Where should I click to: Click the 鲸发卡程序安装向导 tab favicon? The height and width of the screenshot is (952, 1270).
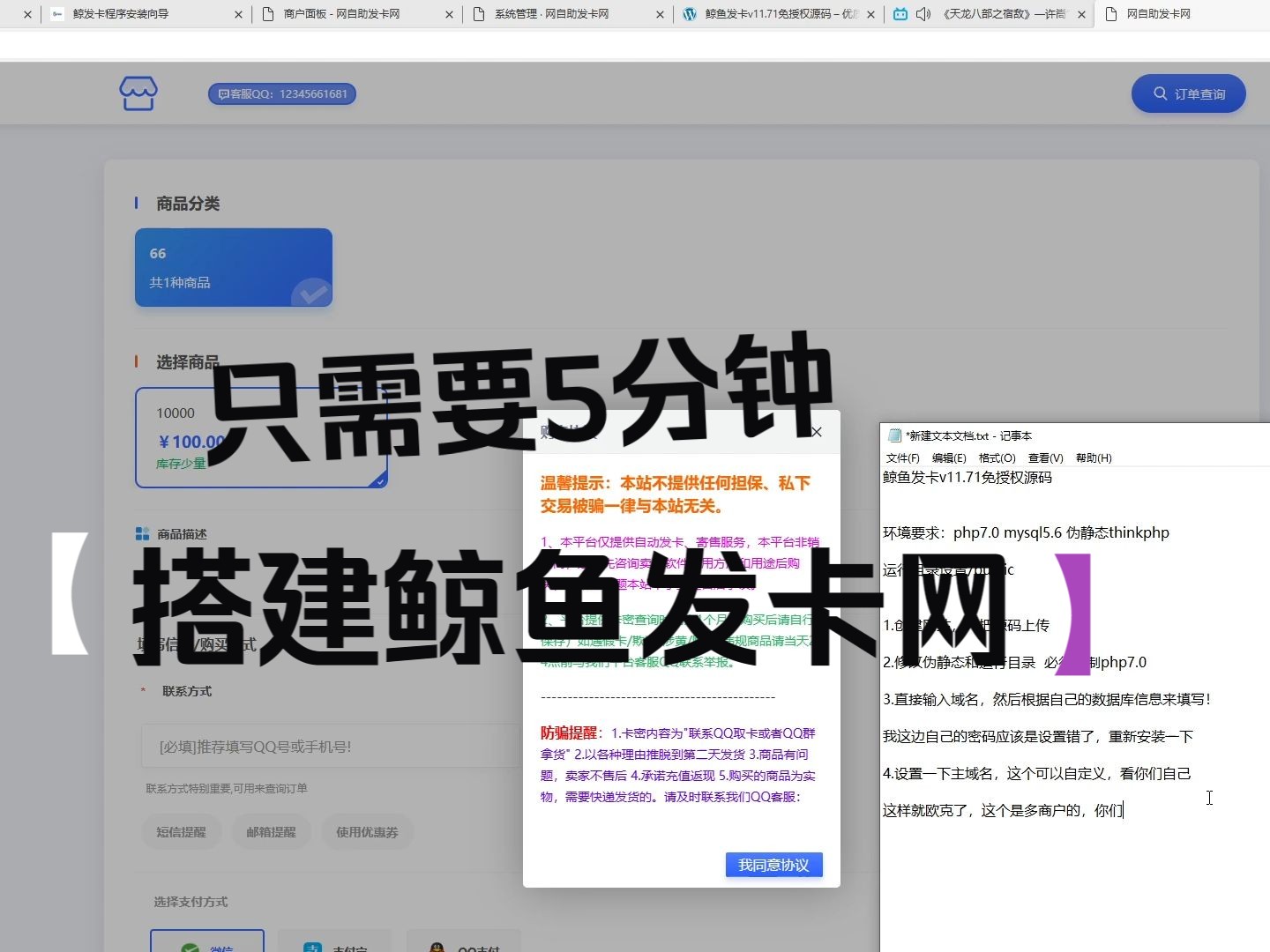(57, 14)
